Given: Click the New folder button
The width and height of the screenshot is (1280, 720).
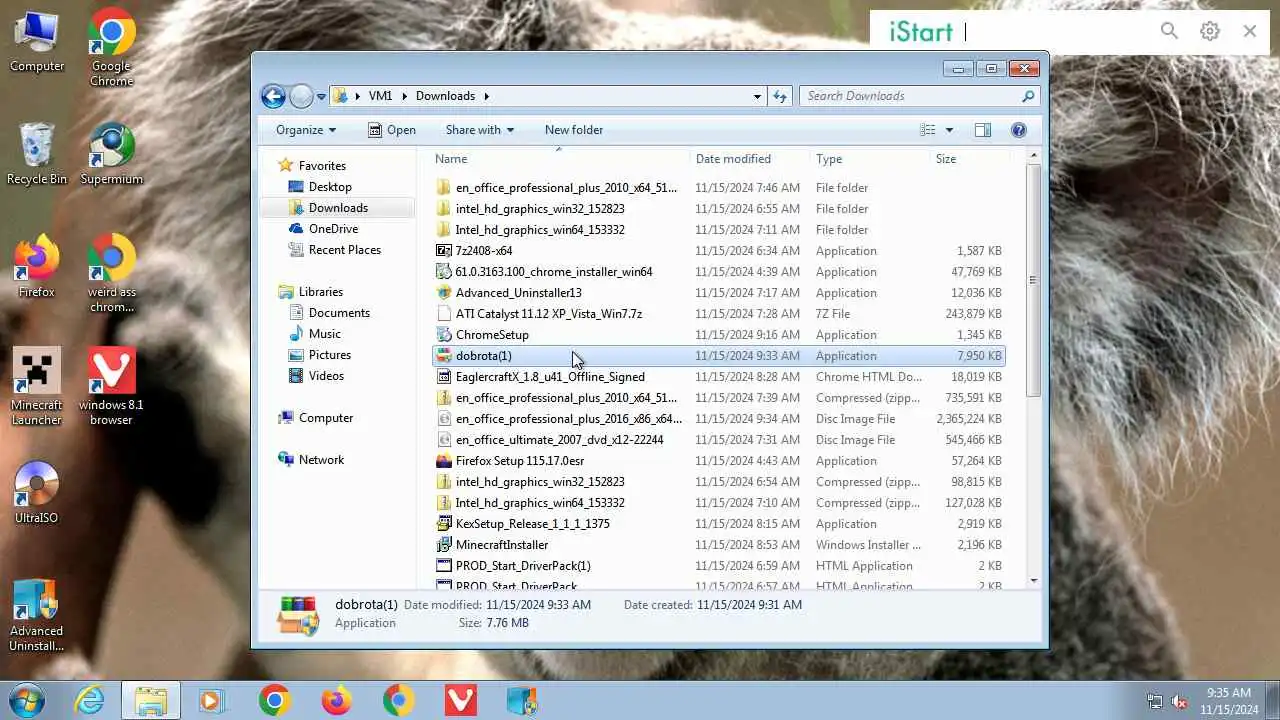Looking at the screenshot, I should 574,130.
